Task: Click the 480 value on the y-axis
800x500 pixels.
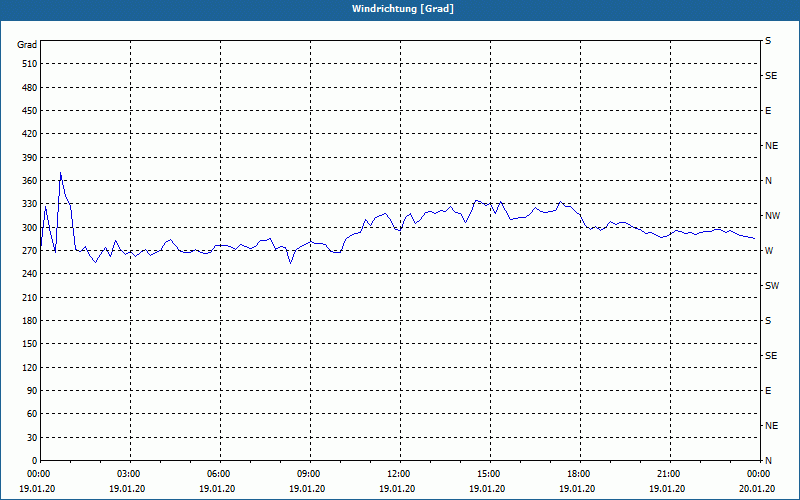Action: point(30,87)
